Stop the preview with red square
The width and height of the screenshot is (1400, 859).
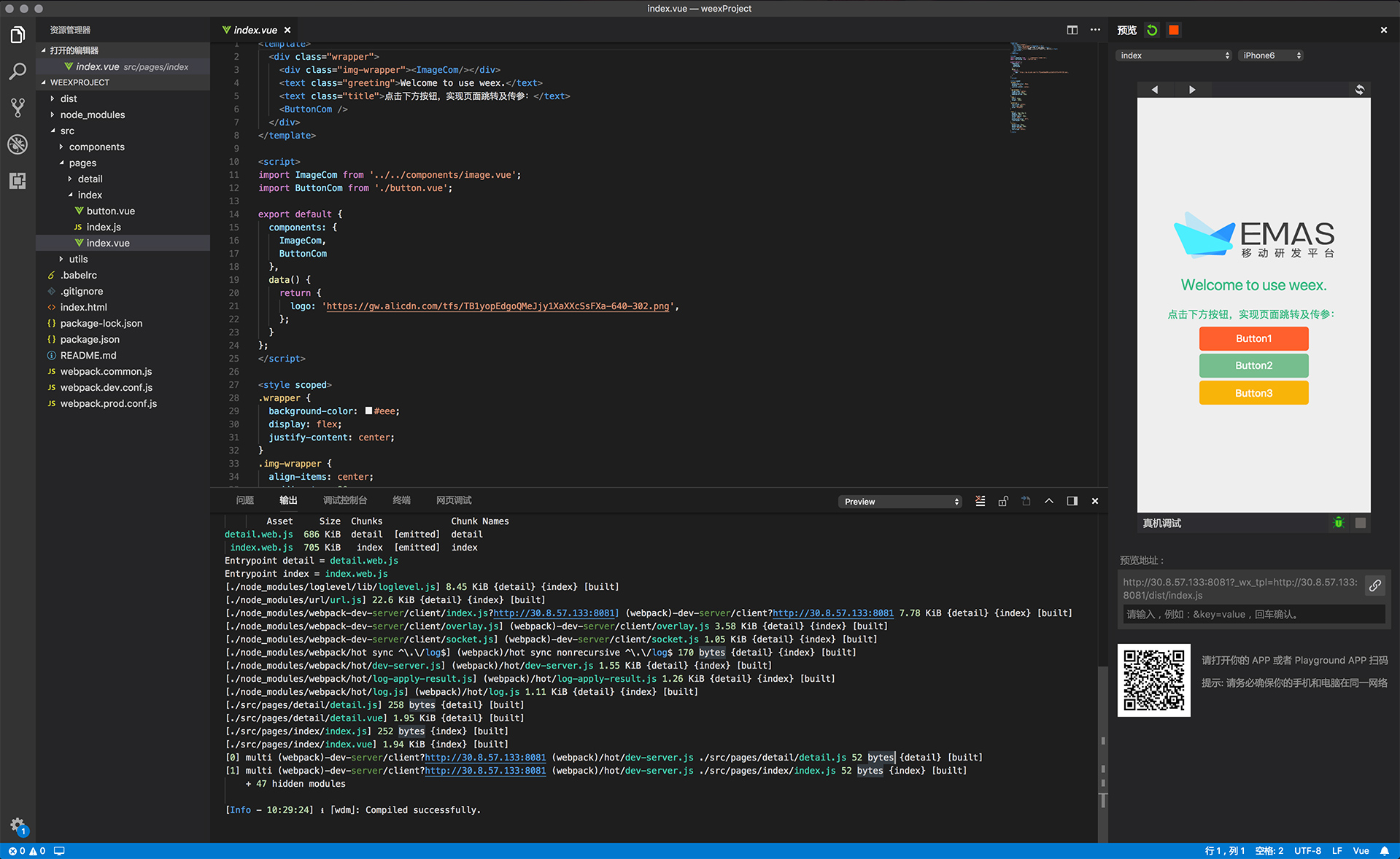[1173, 30]
